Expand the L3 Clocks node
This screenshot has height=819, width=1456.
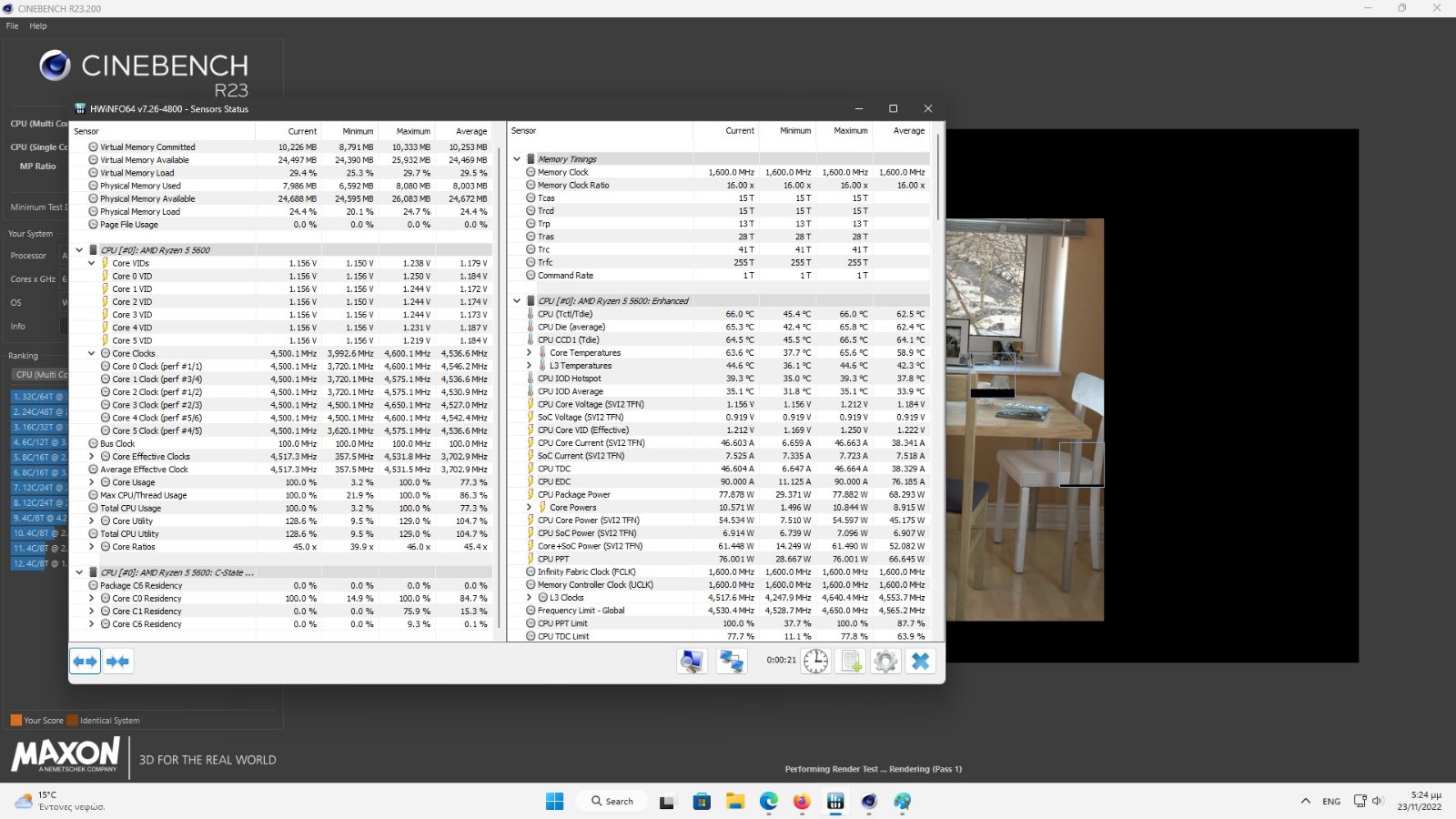click(530, 598)
